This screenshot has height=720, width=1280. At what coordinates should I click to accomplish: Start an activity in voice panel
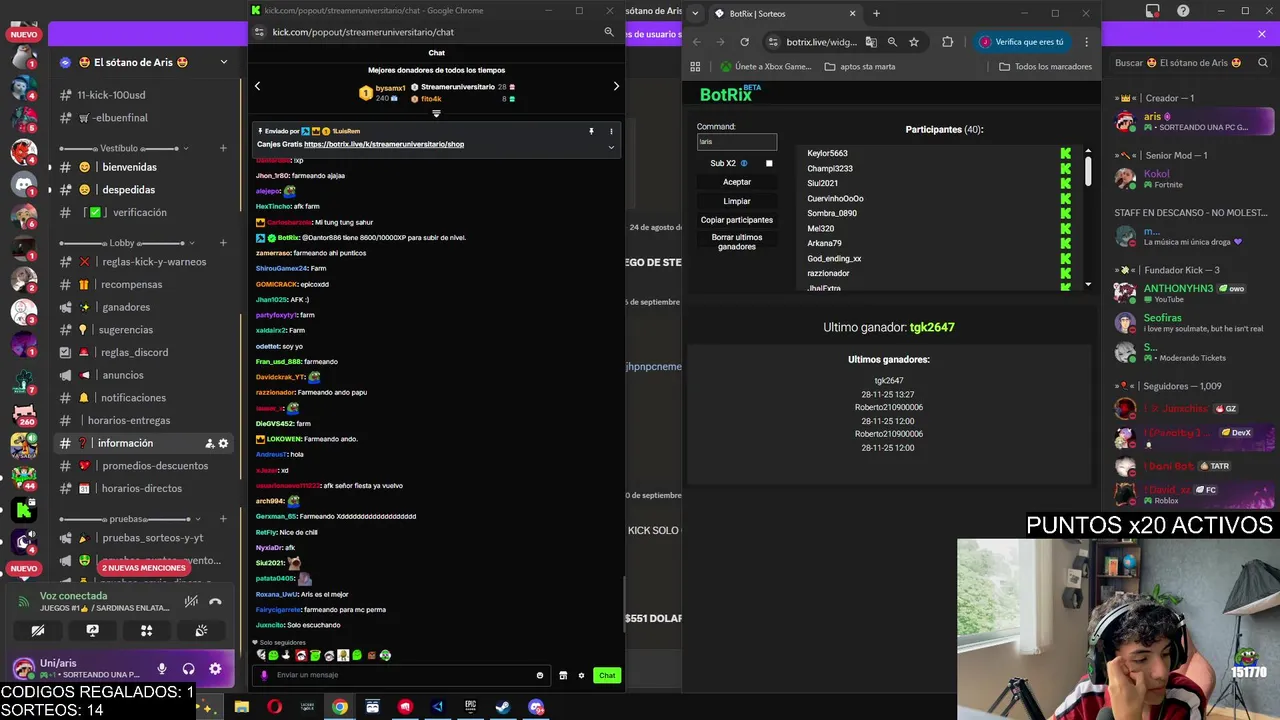146,631
